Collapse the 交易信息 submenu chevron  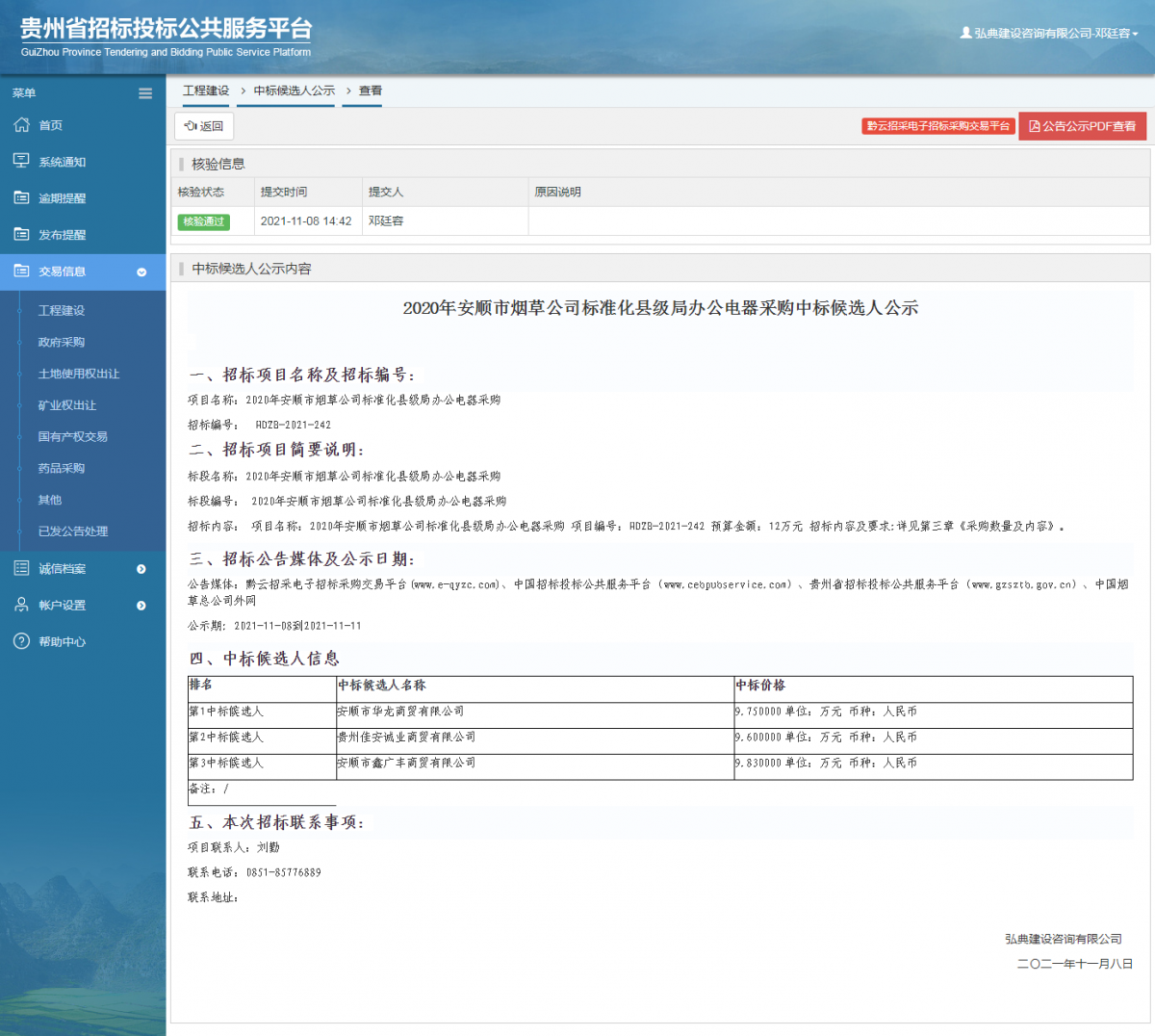[141, 272]
